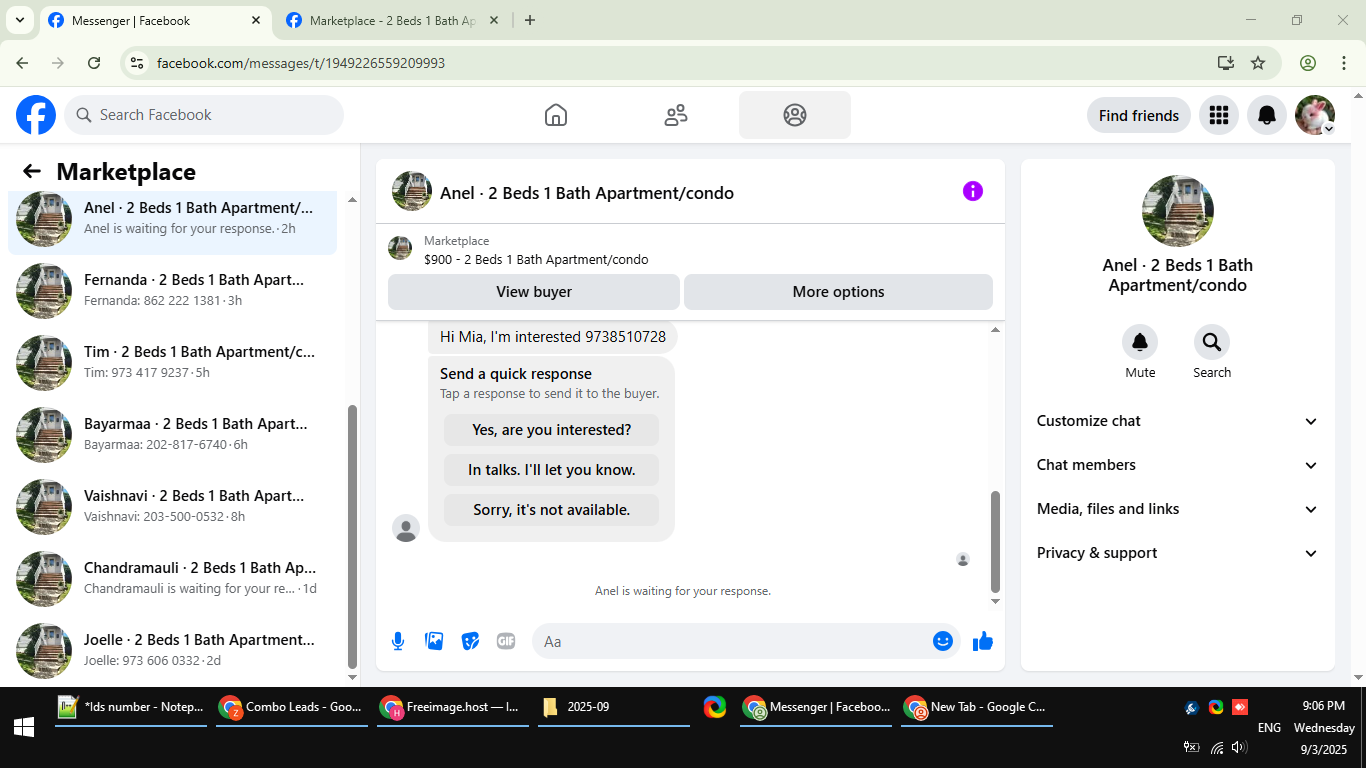Viewport: 1366px width, 768px height.
Task: Open the emoji picker in message box
Action: pyautogui.click(x=943, y=641)
